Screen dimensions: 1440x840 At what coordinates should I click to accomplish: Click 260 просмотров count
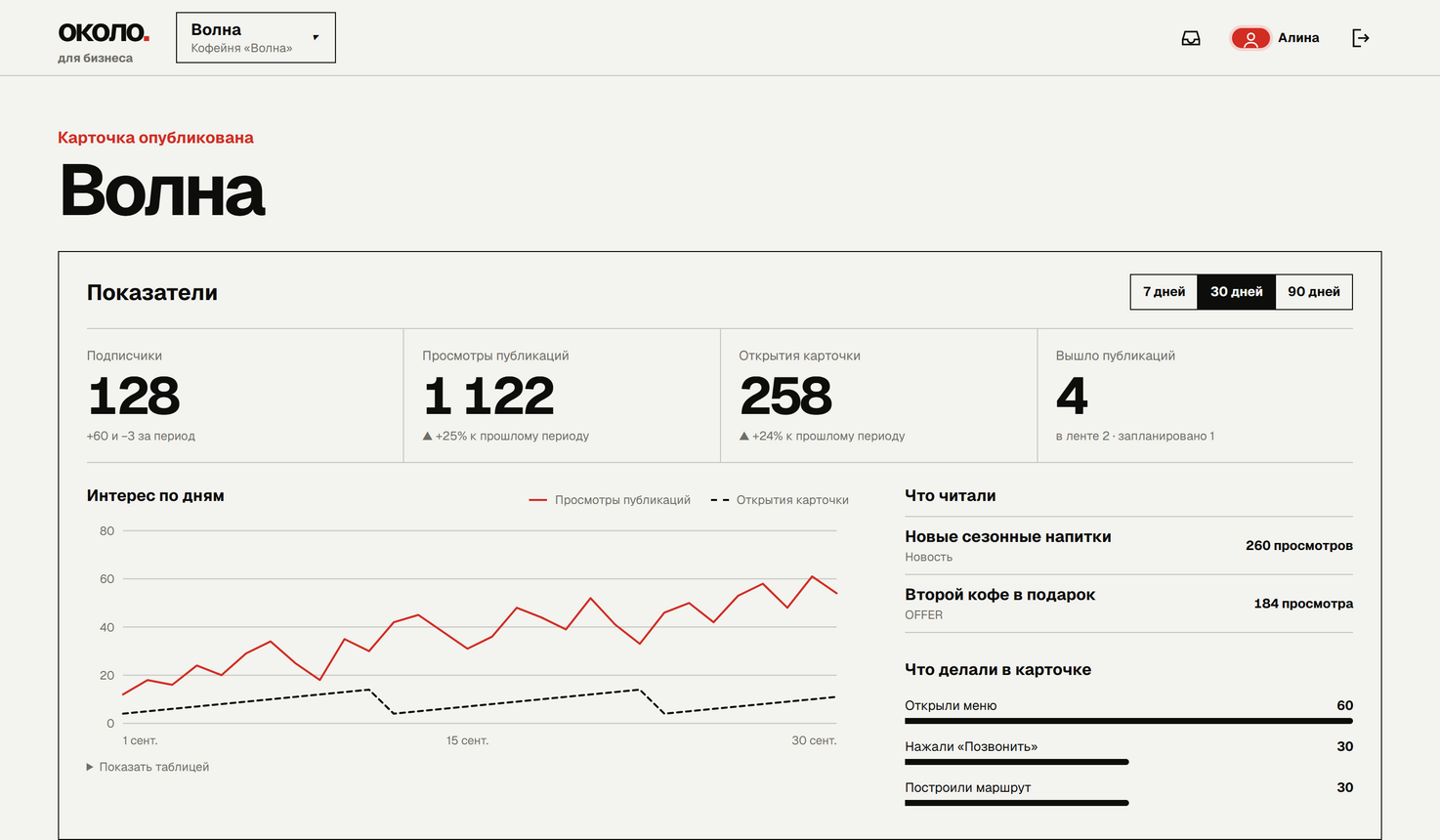click(x=1299, y=545)
